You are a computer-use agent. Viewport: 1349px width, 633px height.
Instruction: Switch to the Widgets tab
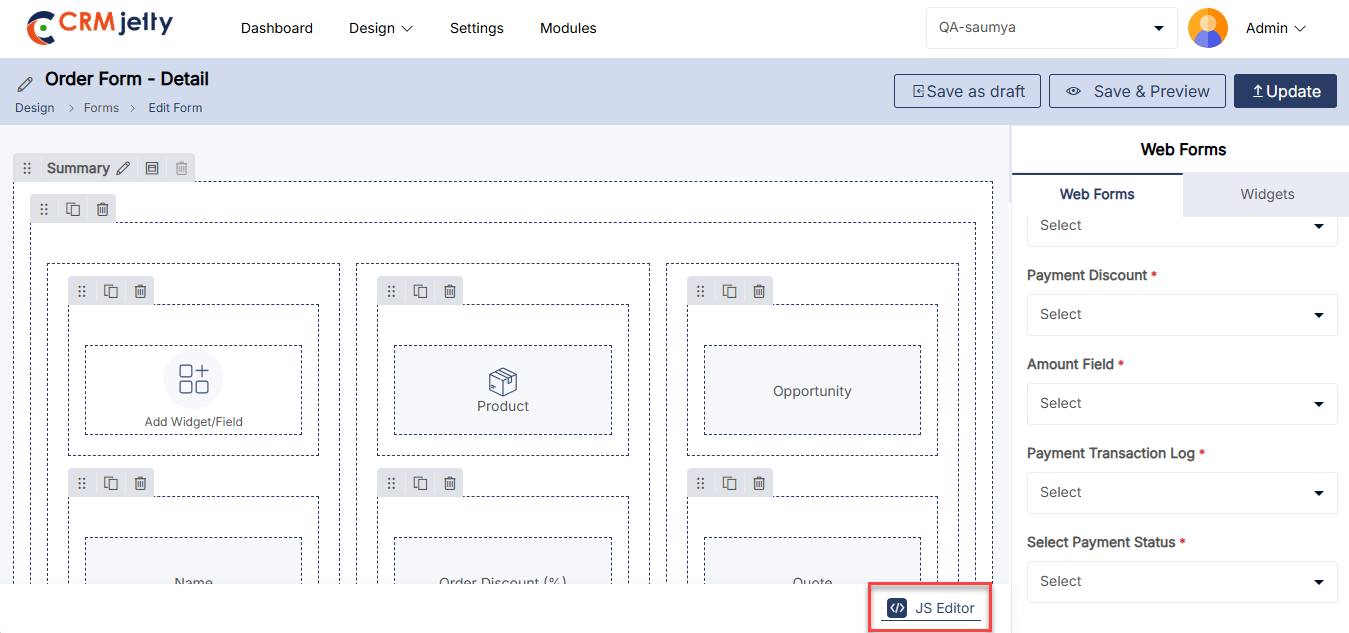1266,194
